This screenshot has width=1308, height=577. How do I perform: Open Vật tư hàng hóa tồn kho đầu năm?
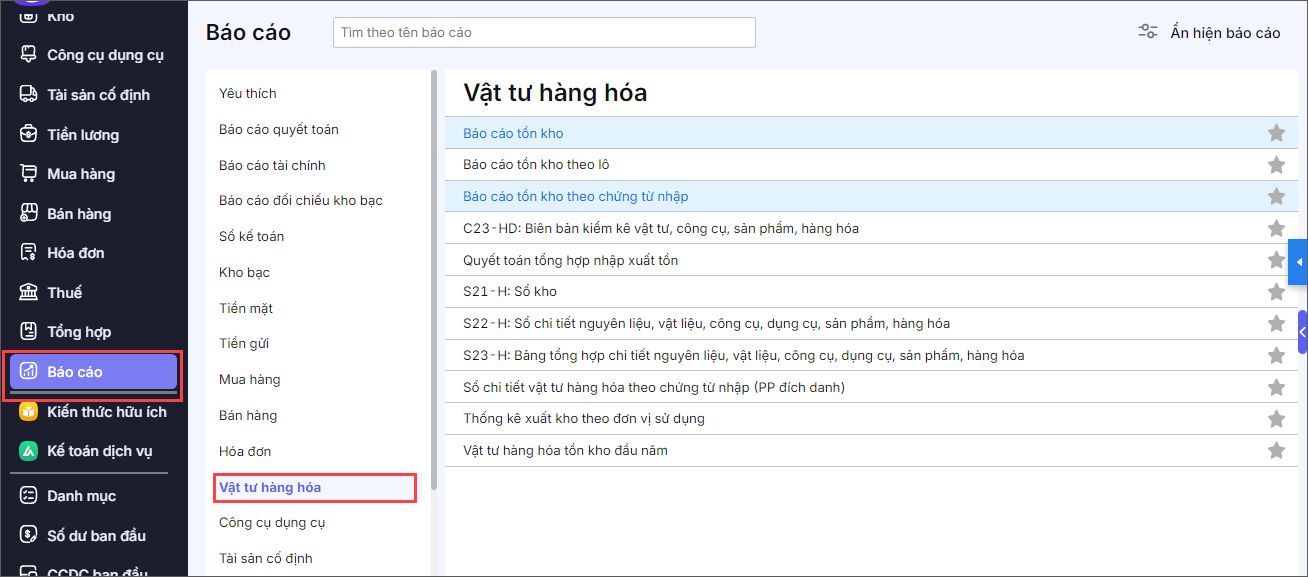point(565,450)
